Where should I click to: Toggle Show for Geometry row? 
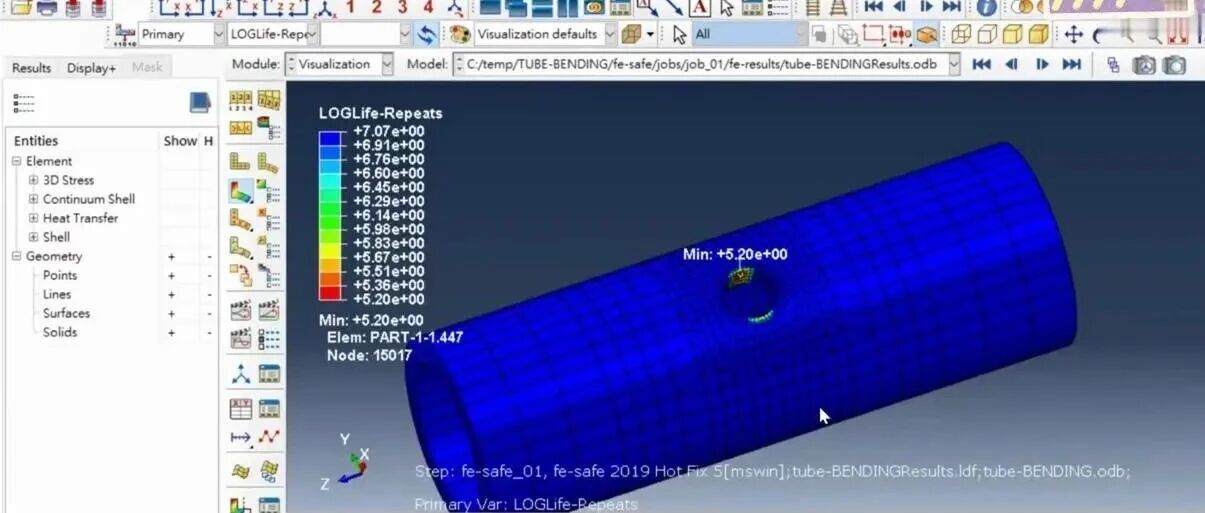171,256
